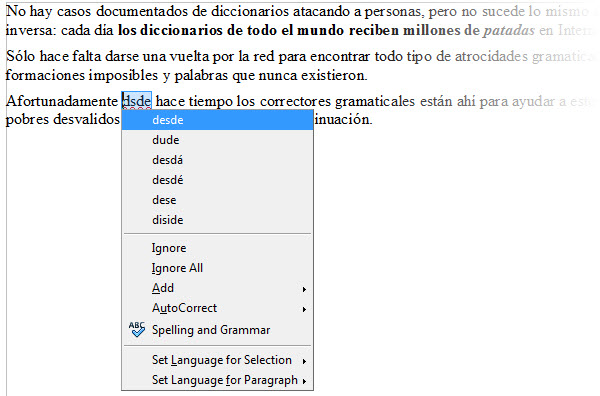The height and width of the screenshot is (396, 600).
Task: Click the italic word 'patadas'
Action: coord(509,30)
